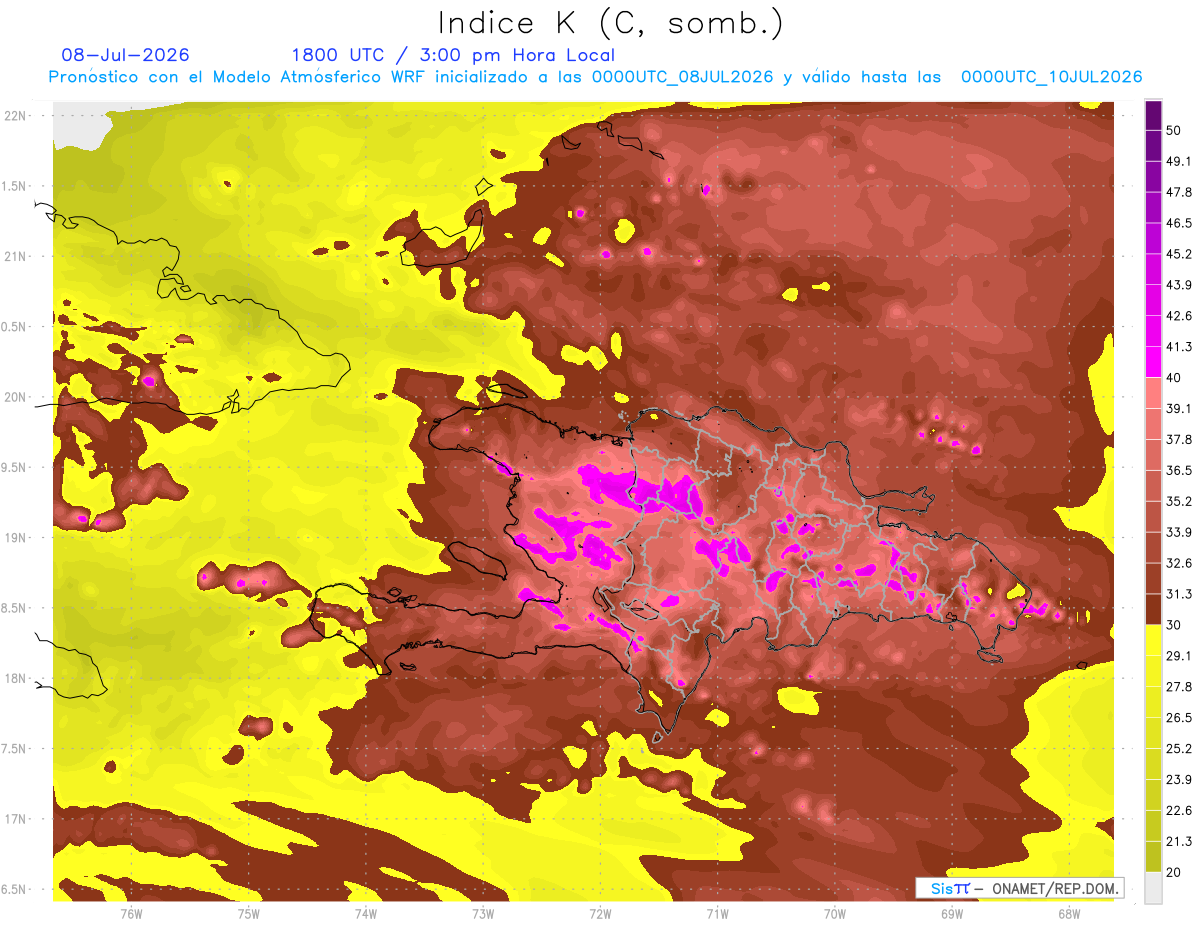Click the "Indice K (C, somb.)" map title
This screenshot has width=1200, height=927.
(x=610, y=23)
